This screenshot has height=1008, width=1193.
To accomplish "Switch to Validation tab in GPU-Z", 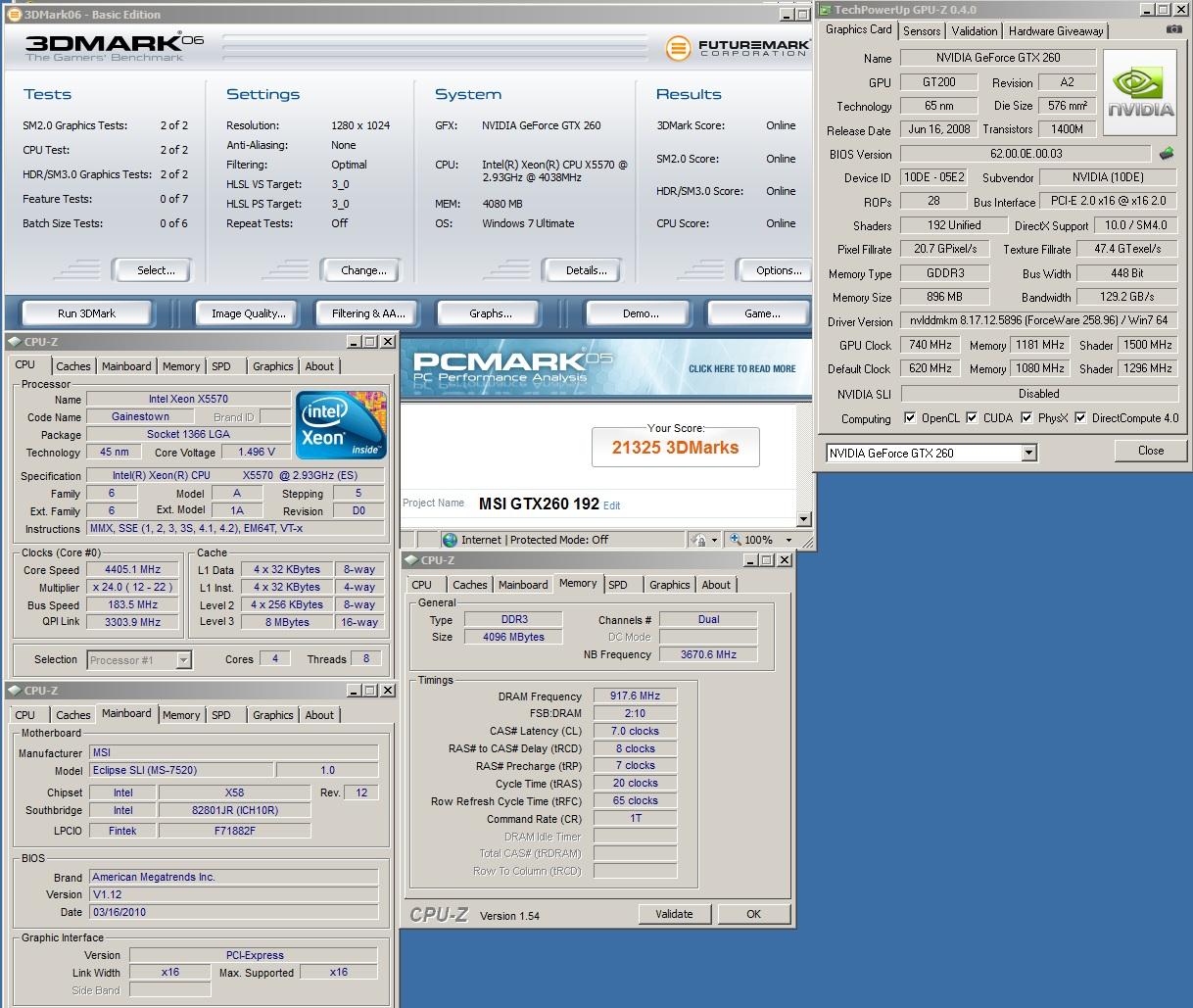I will click(x=975, y=30).
